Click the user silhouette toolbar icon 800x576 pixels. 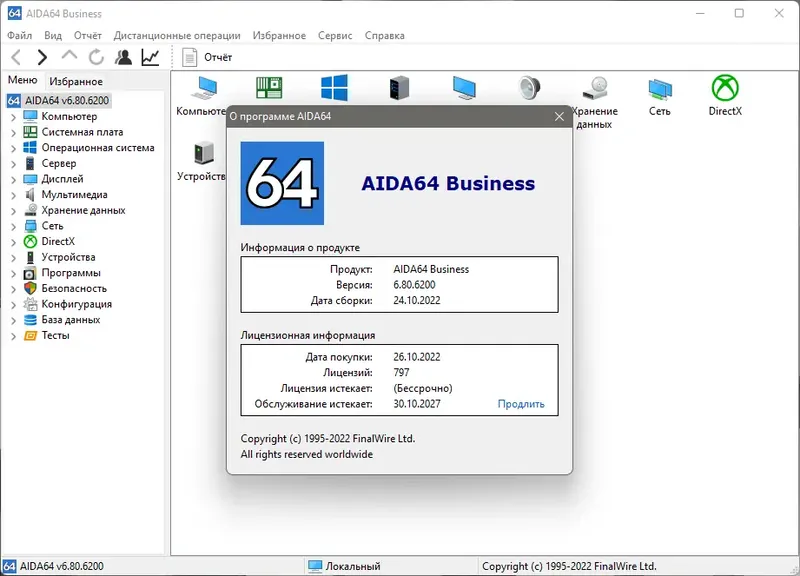[x=123, y=57]
